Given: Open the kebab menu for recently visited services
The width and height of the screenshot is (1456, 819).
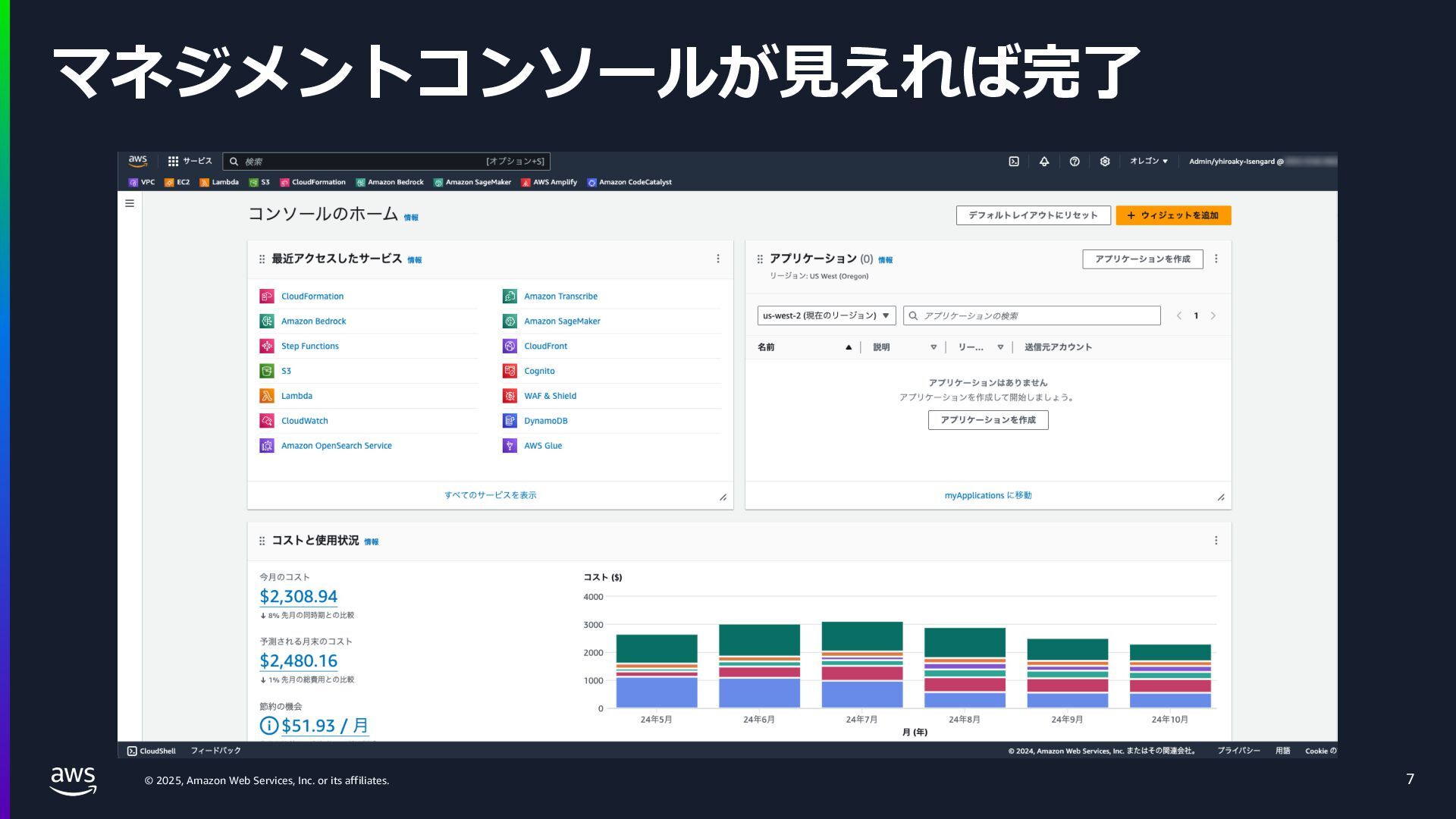Looking at the screenshot, I should click(718, 259).
